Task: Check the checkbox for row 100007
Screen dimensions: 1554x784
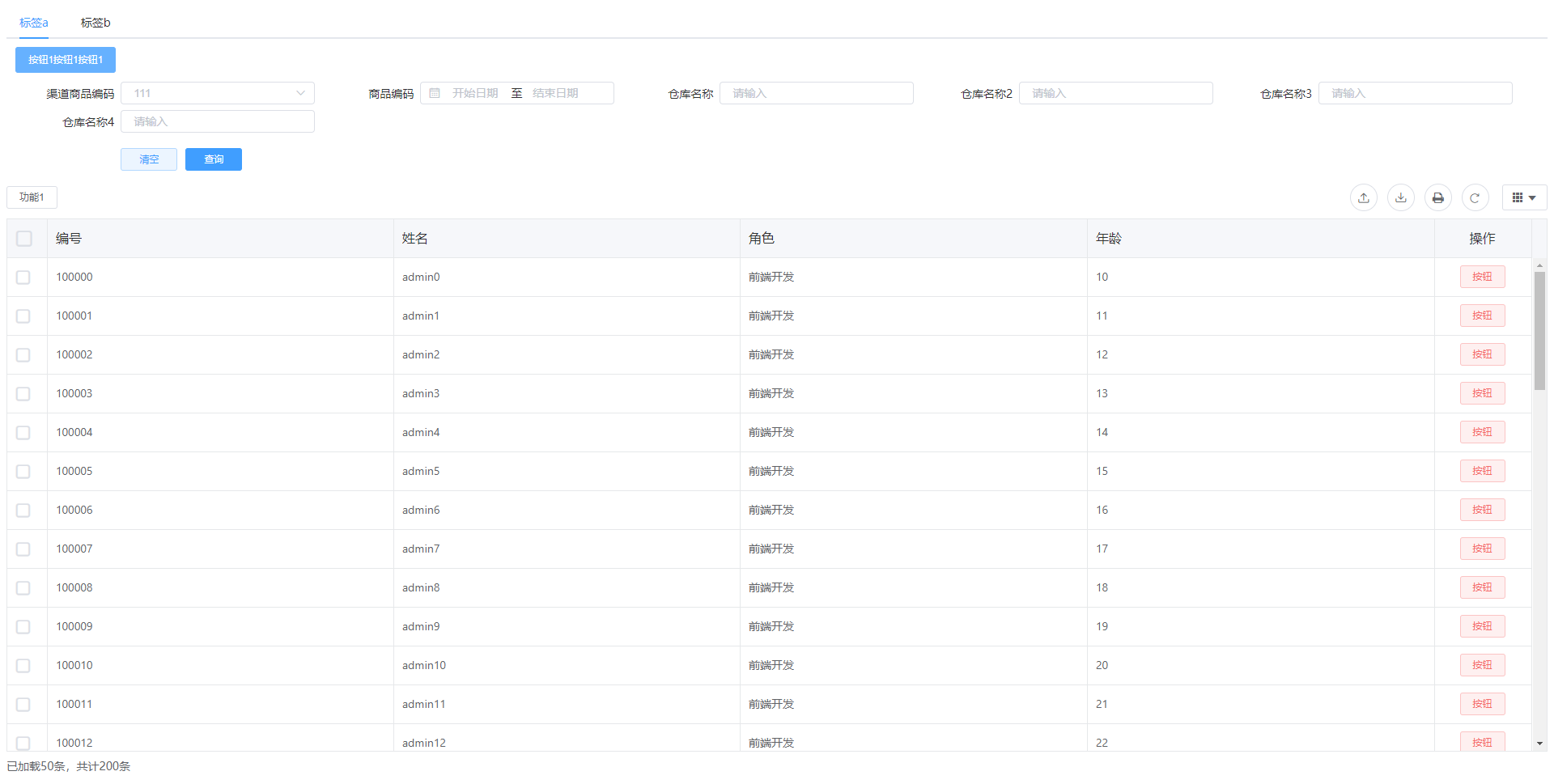Action: click(x=23, y=549)
